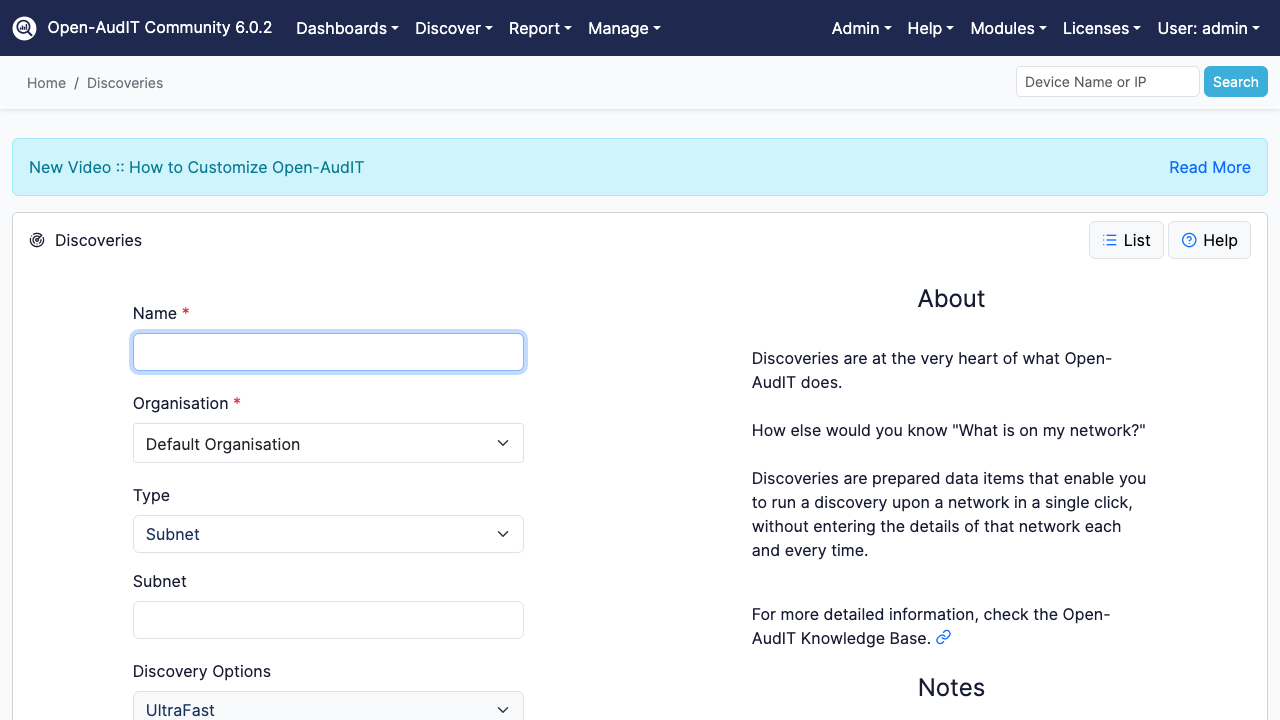This screenshot has height=720, width=1280.
Task: Click the Discoveries breadcrumb
Action: (125, 83)
